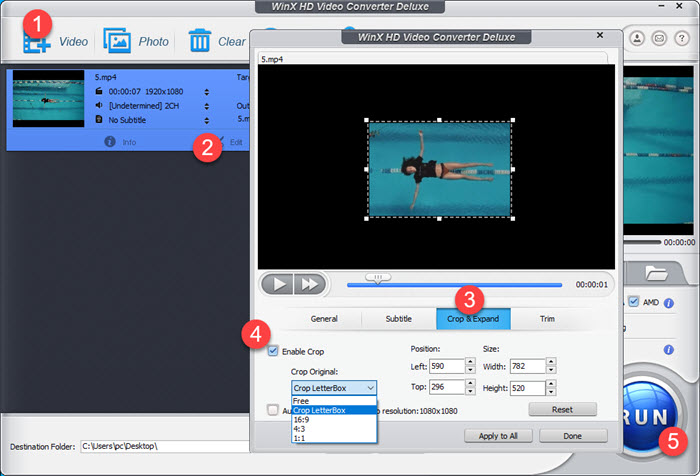Screen dimensions: 700x476
Task: Increase the Left position value
Action: click(x=470, y=362)
